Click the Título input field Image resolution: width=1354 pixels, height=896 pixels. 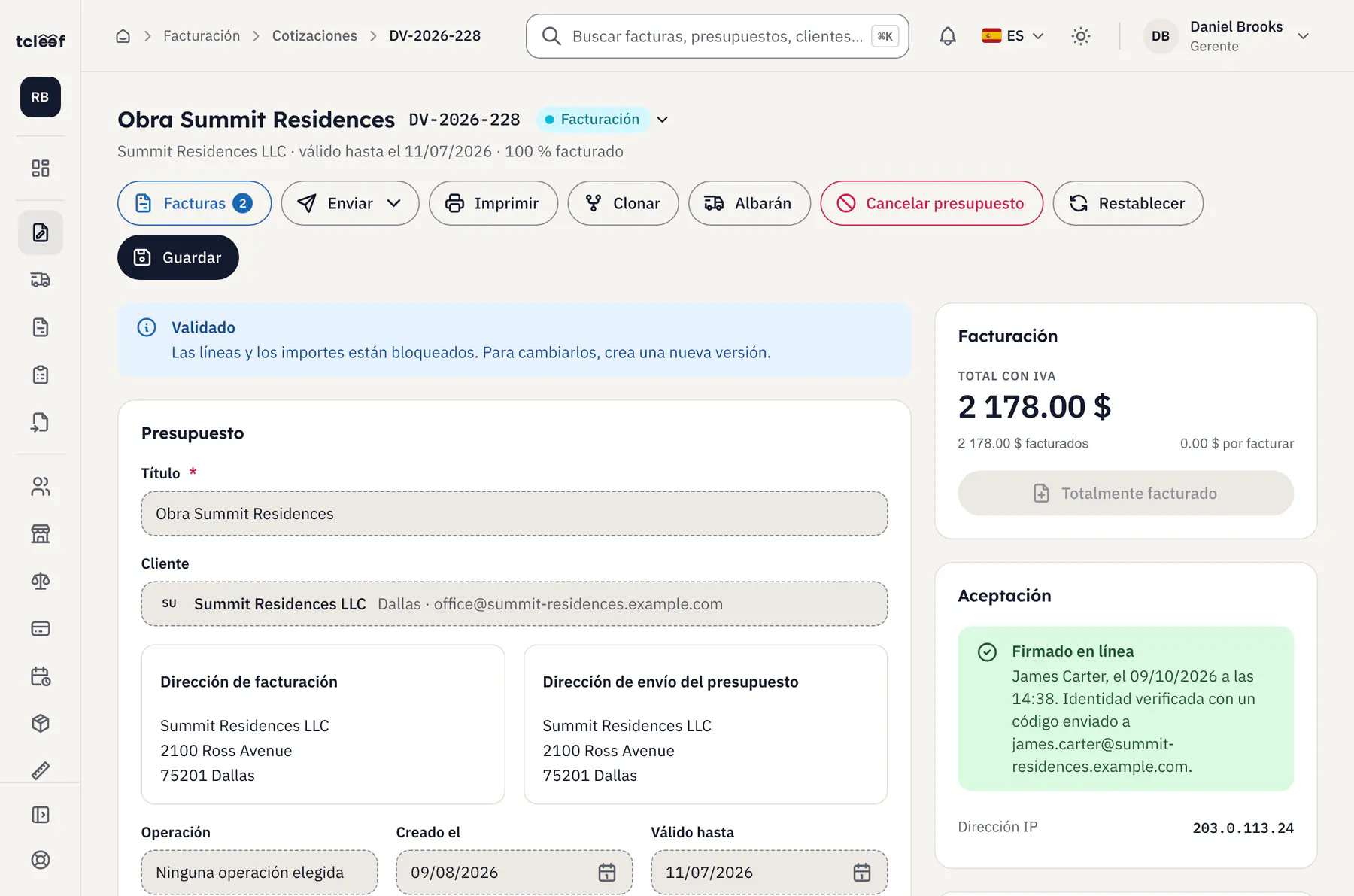[x=515, y=514]
